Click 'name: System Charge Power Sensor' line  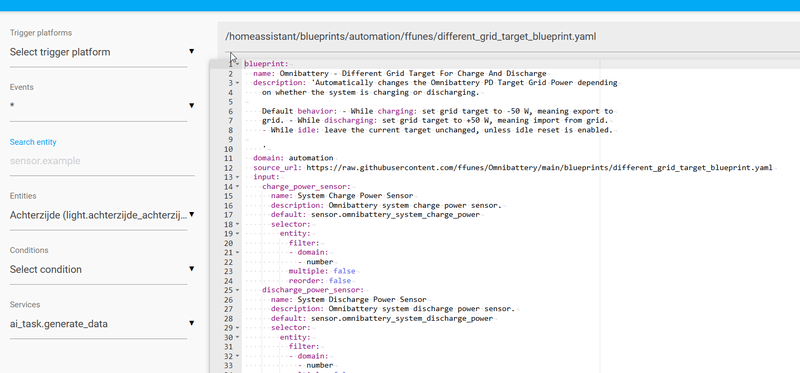coord(342,196)
